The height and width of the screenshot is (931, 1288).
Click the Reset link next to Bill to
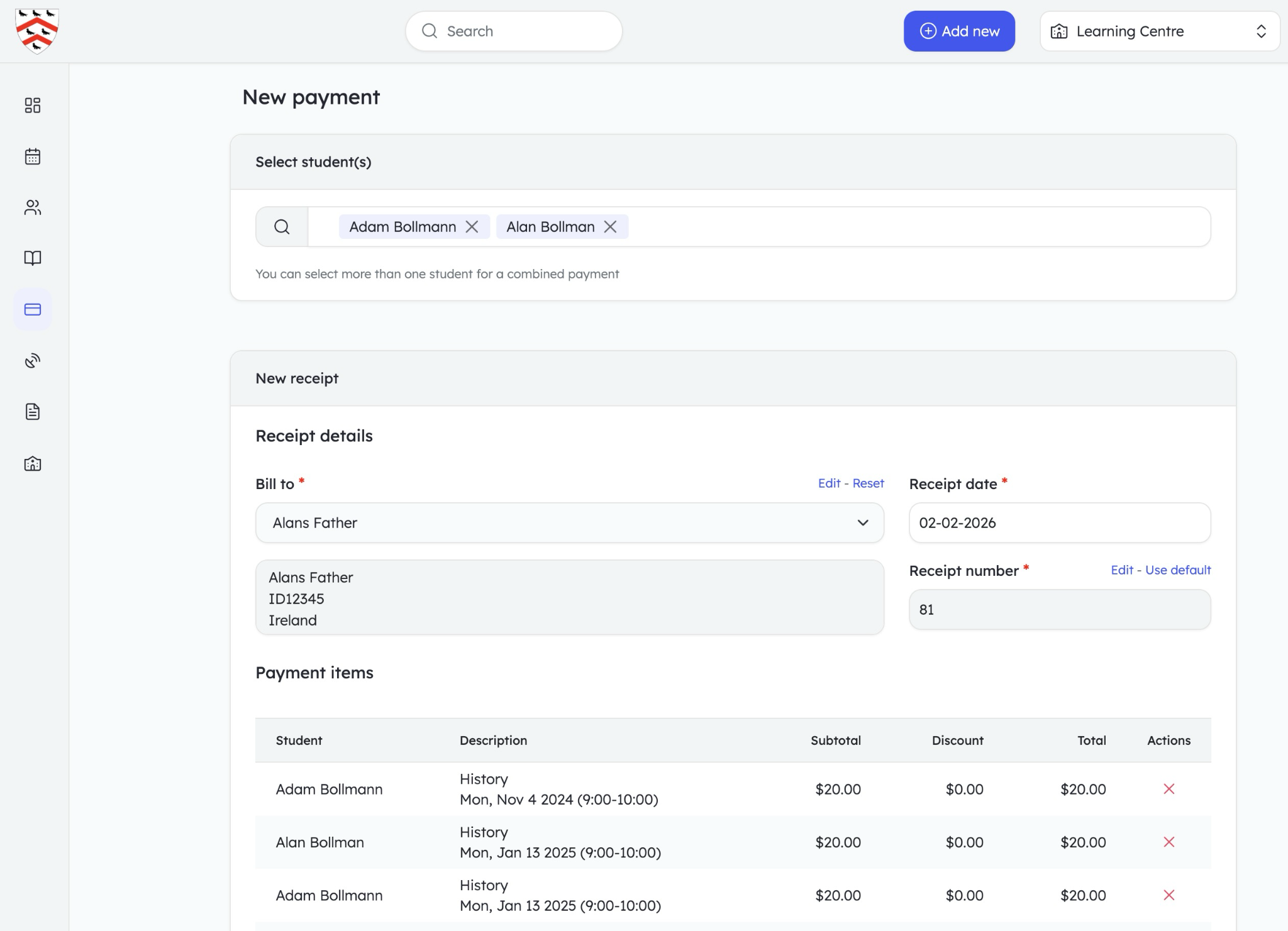[870, 483]
